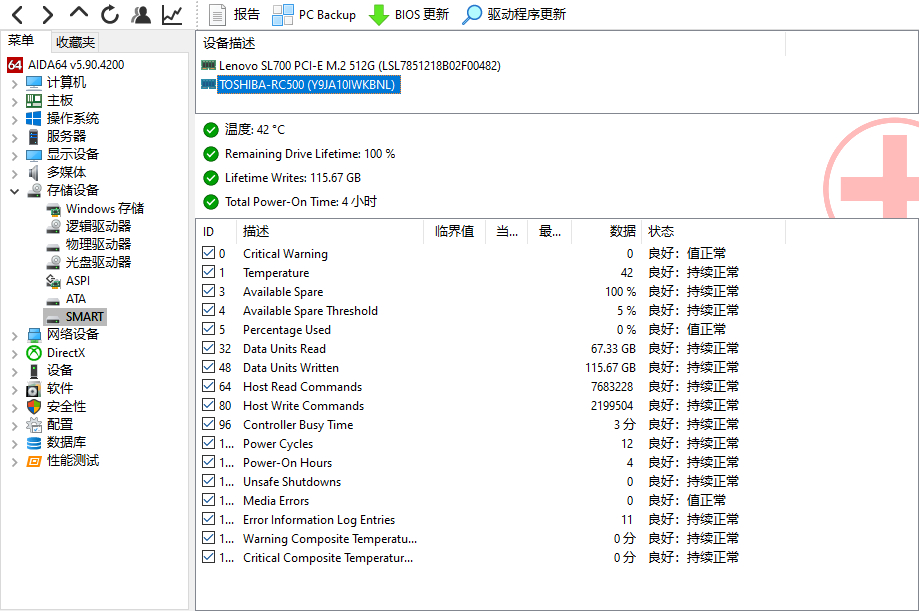Expand the 显示设备 tree node
The width and height of the screenshot is (919, 611).
click(x=14, y=155)
